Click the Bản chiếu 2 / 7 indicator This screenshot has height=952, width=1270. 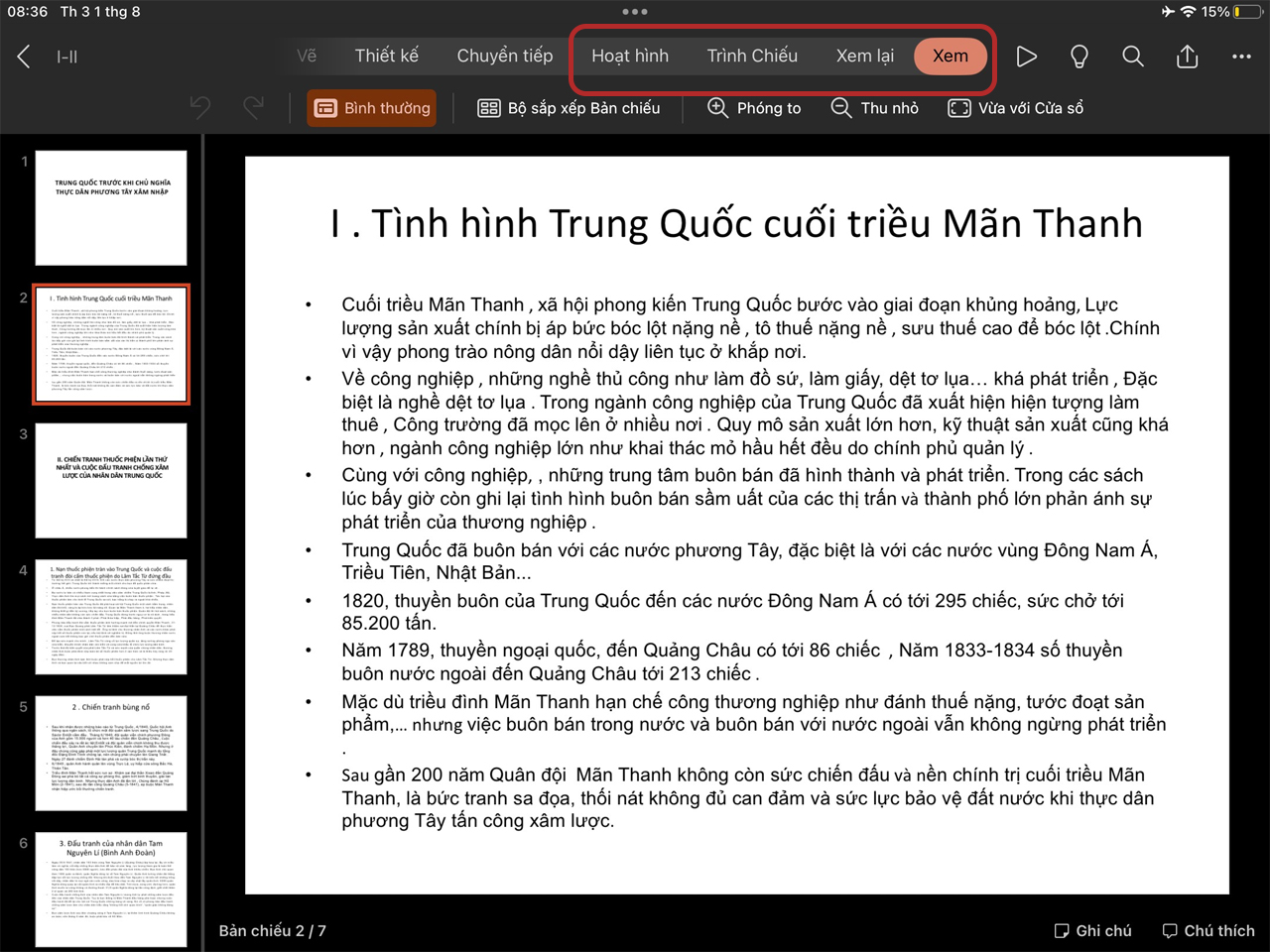click(x=272, y=930)
